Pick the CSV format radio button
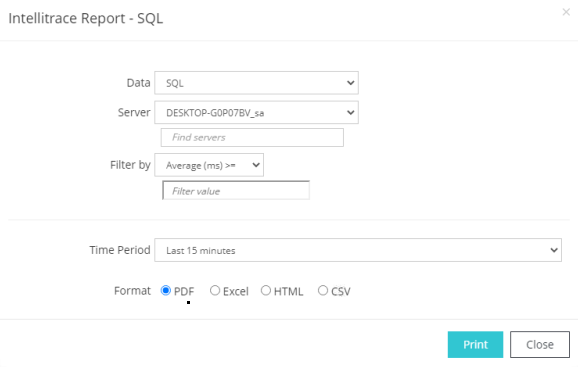578x367 pixels. coord(323,290)
